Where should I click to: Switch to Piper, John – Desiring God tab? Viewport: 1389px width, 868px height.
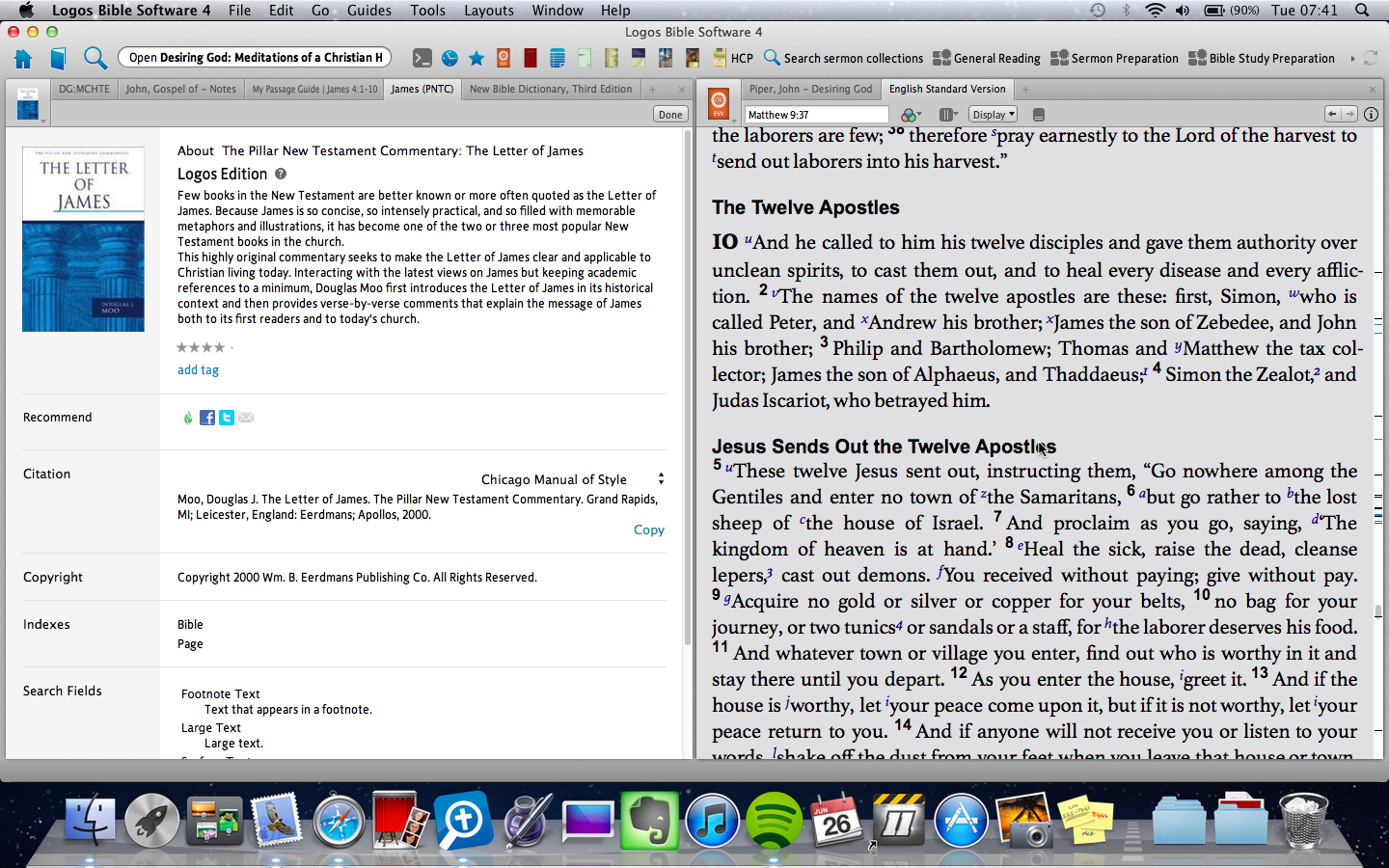(810, 89)
